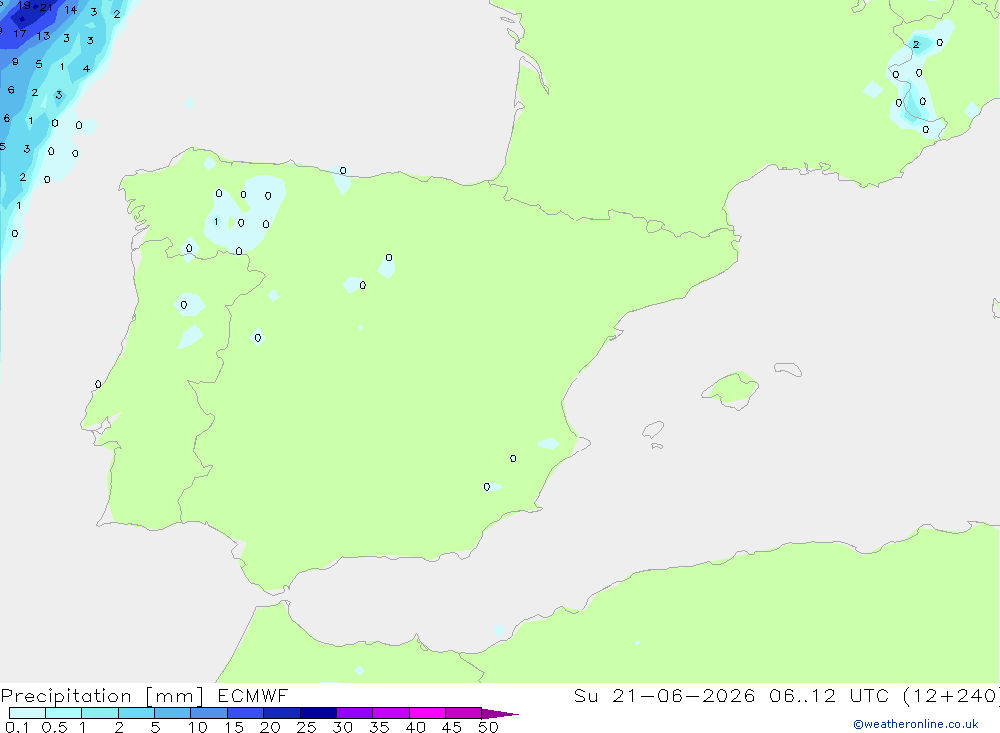1000x733 pixels.
Task: Click the '14' precipitation value on map
Action: [70, 10]
